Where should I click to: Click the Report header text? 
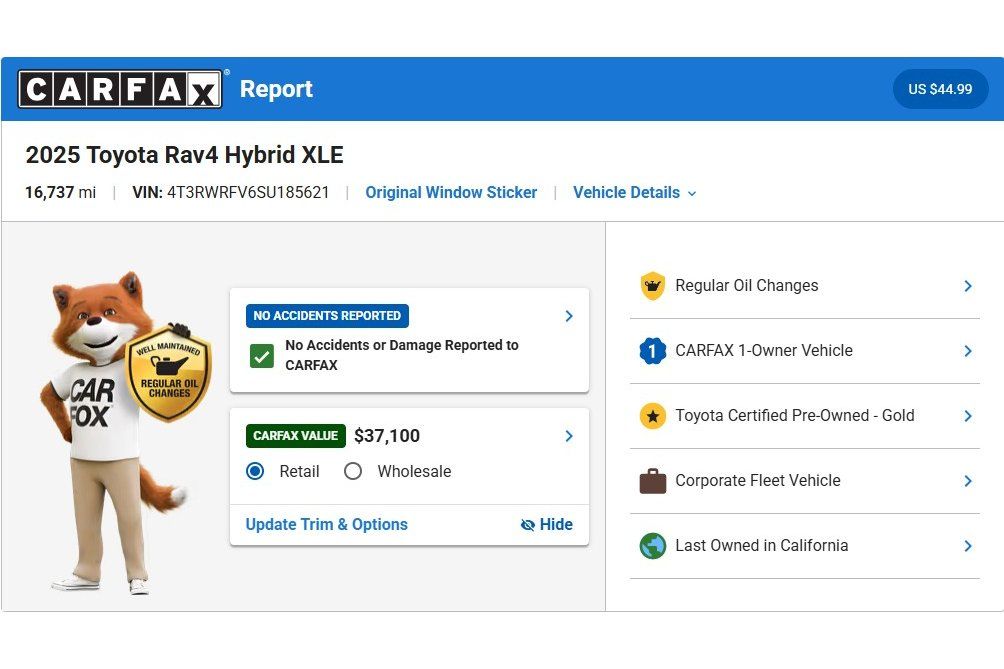coord(276,89)
